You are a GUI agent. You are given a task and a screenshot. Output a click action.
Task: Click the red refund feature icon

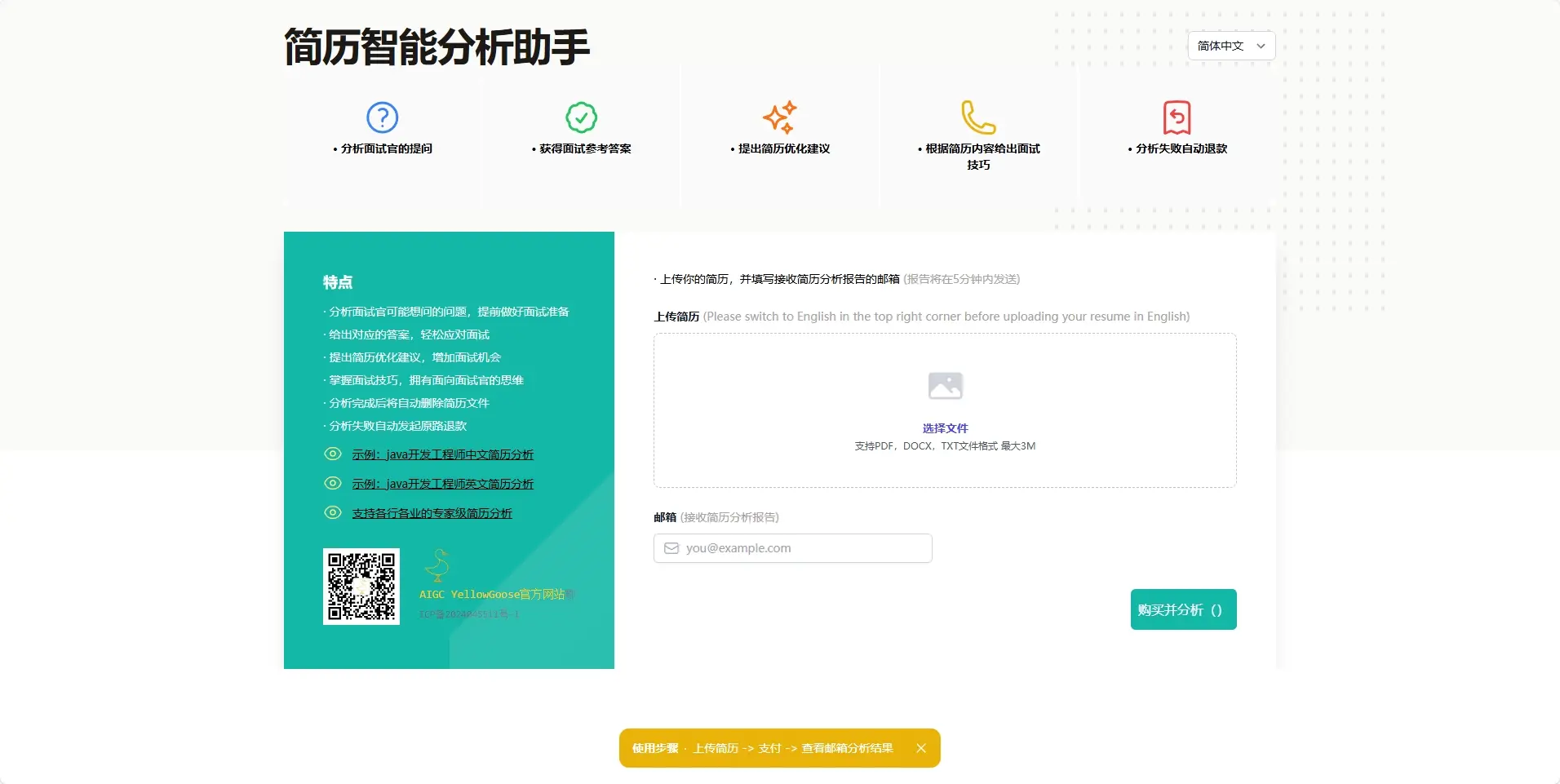pyautogui.click(x=1175, y=117)
